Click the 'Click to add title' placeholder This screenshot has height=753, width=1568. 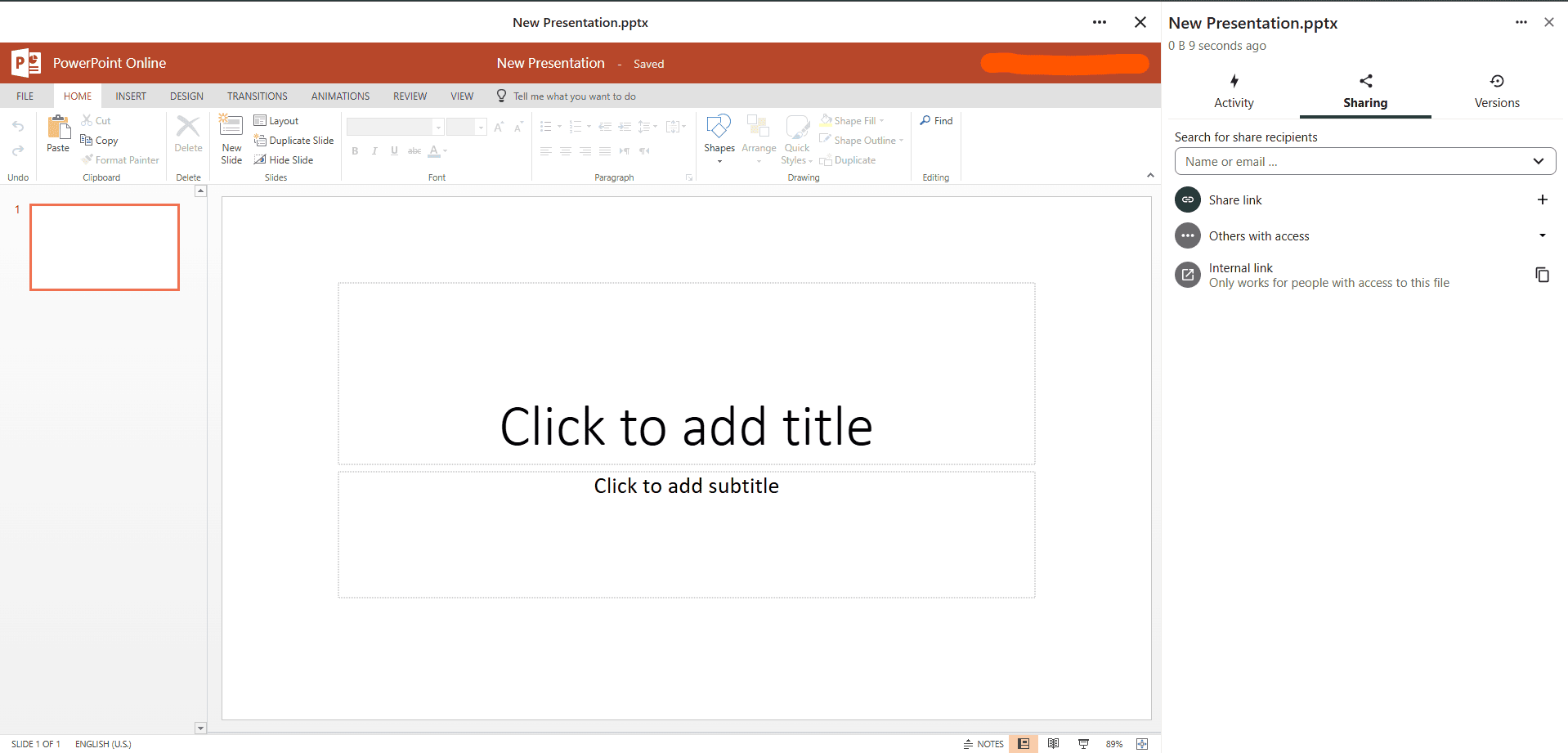coord(686,426)
